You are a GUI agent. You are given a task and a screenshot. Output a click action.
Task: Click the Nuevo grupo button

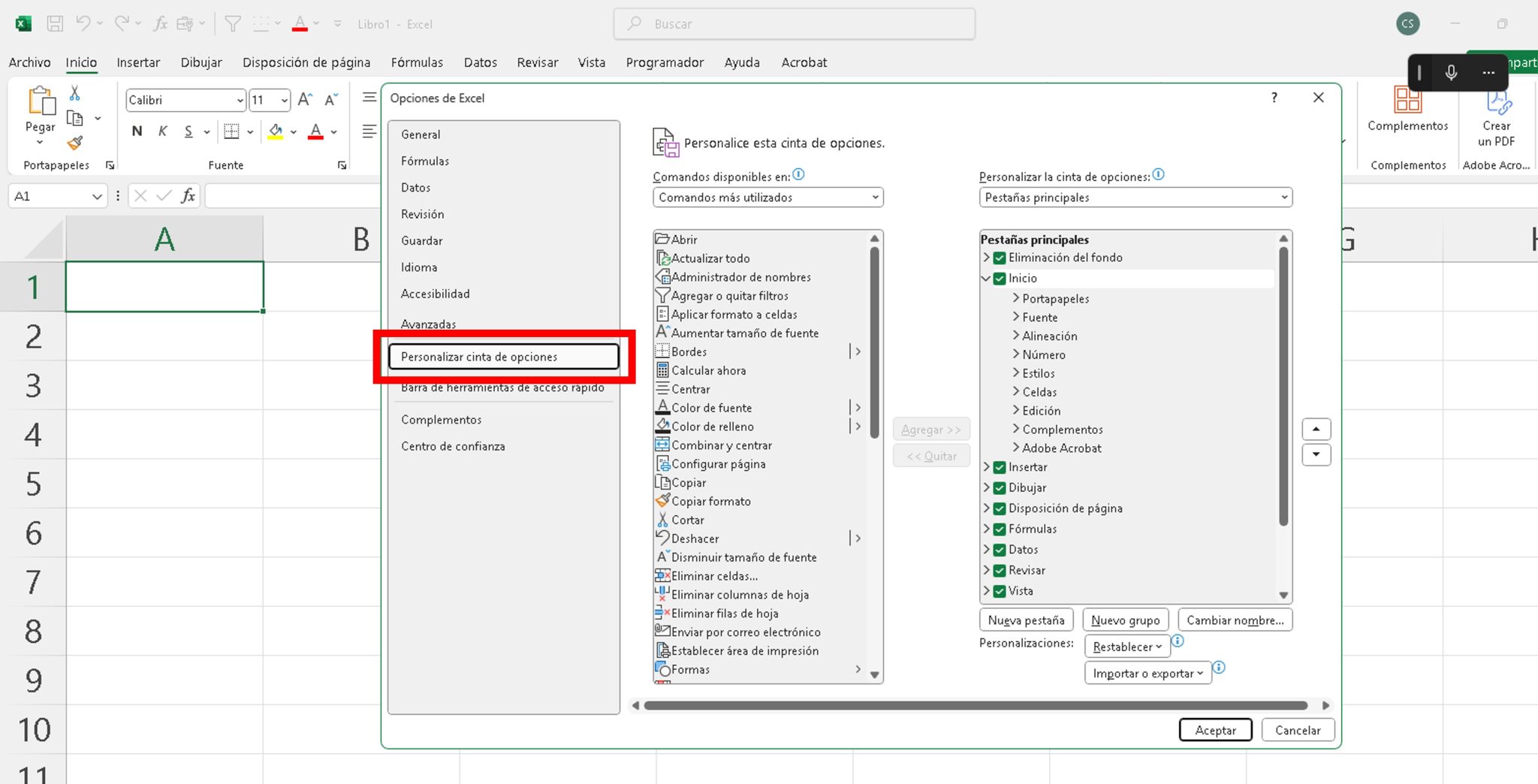1125,620
